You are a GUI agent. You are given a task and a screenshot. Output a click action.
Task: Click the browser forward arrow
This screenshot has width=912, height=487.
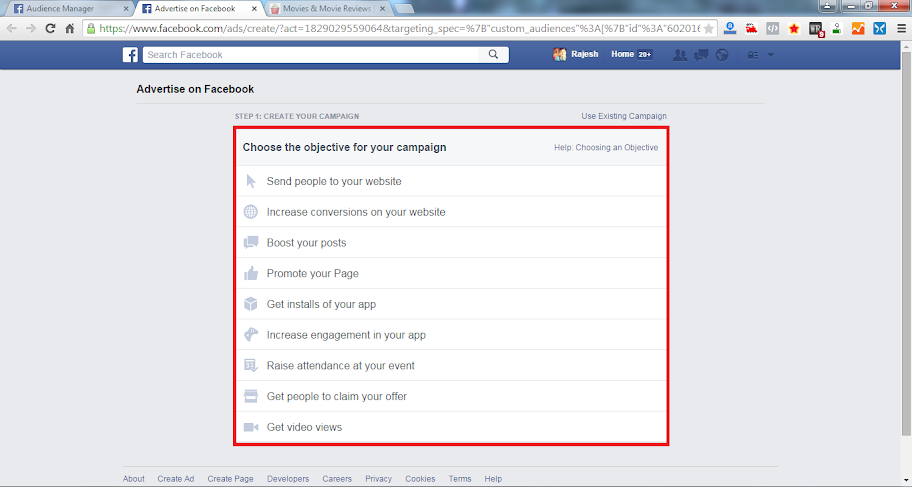click(x=31, y=28)
